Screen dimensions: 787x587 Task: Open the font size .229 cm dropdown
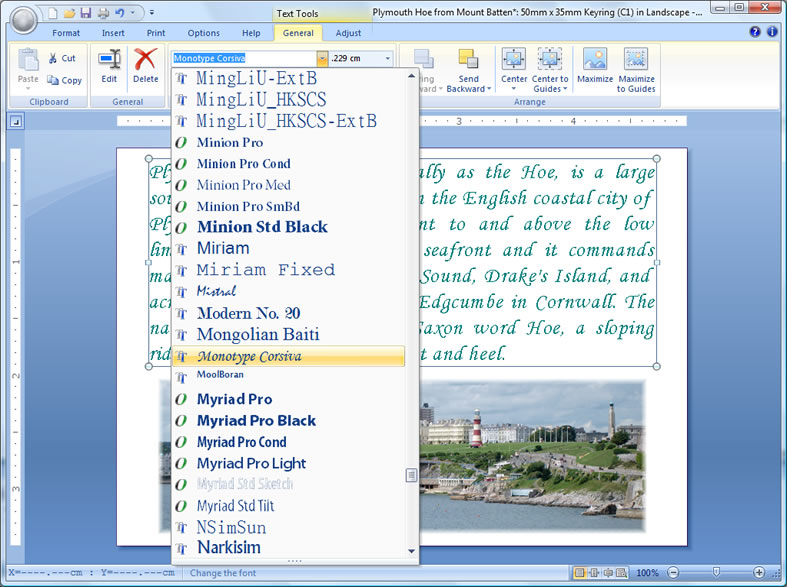point(387,59)
